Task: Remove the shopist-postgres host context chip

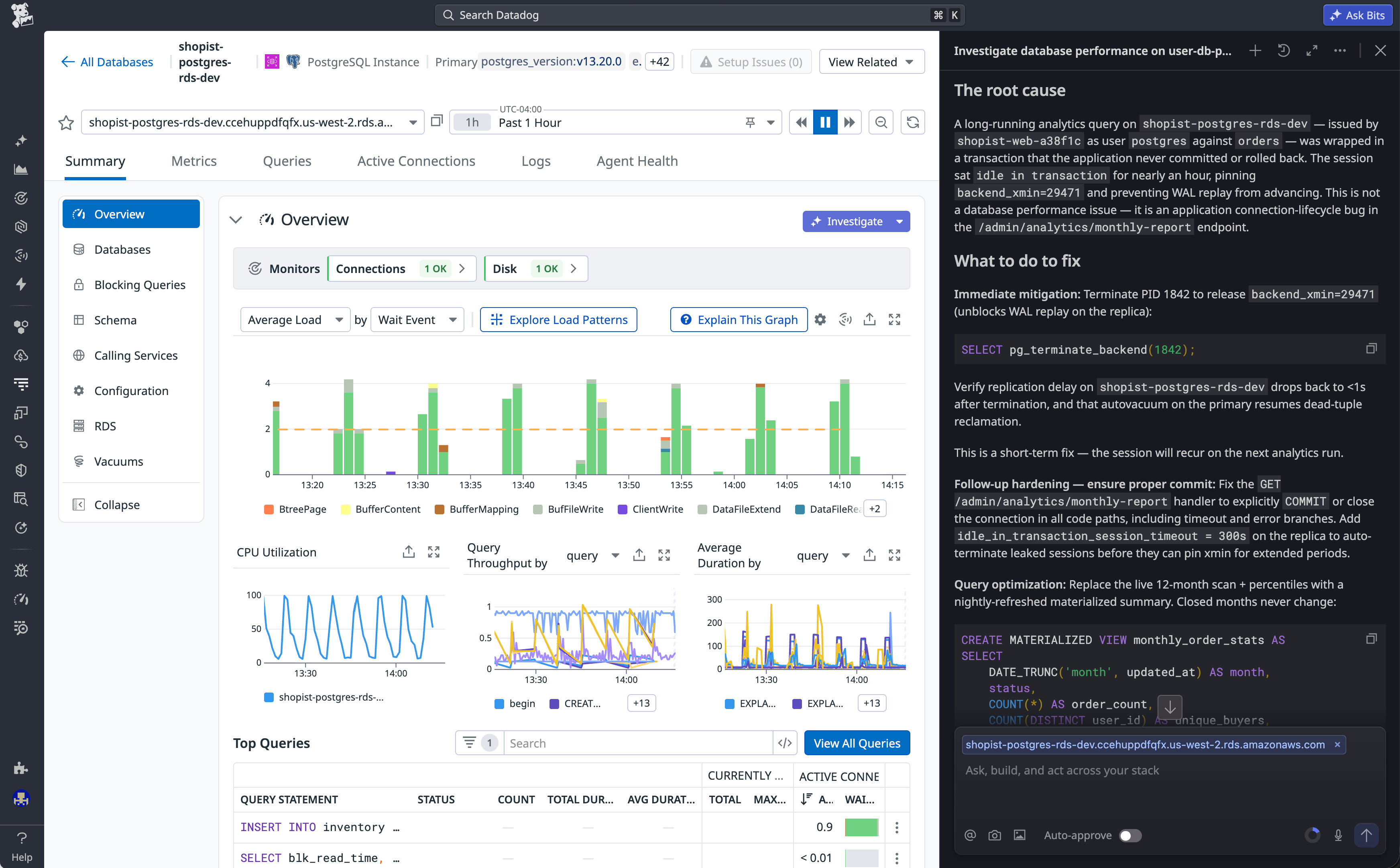Action: point(1337,745)
